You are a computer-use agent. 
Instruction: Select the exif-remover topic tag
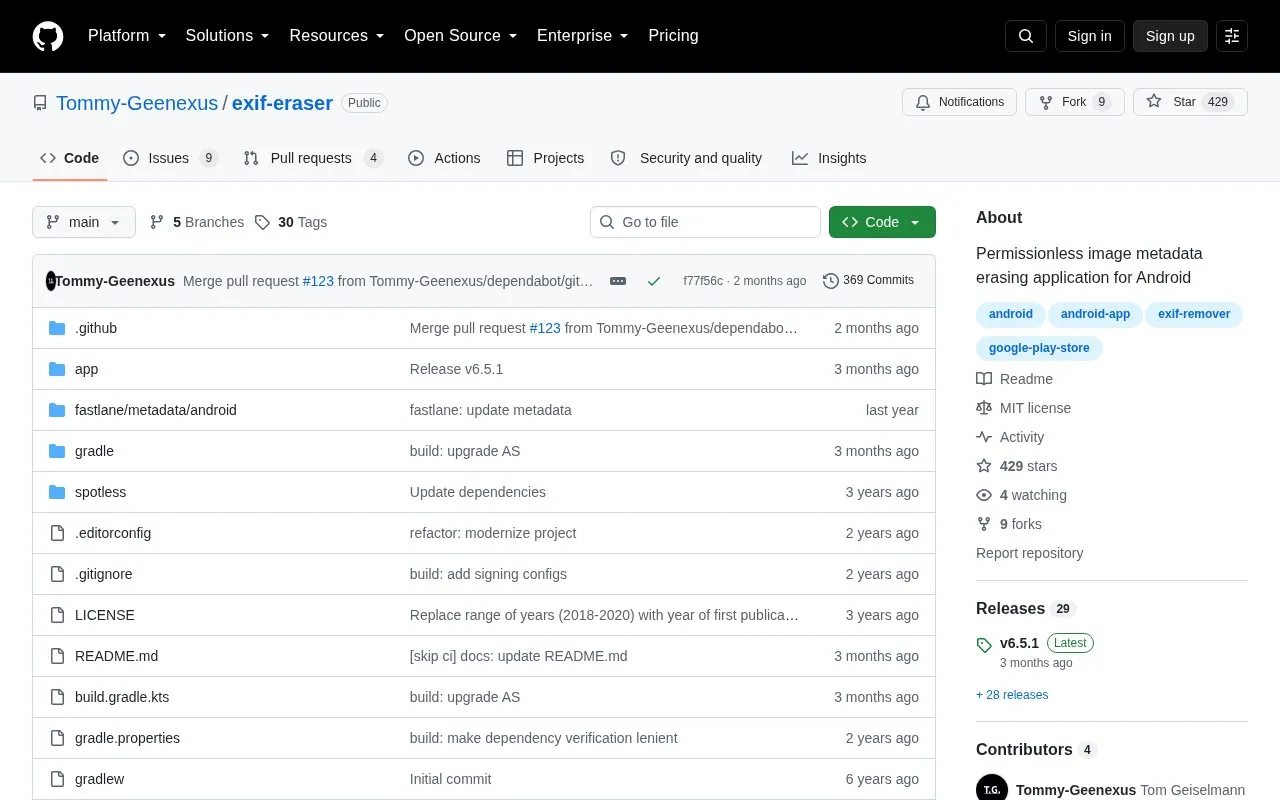(1194, 314)
